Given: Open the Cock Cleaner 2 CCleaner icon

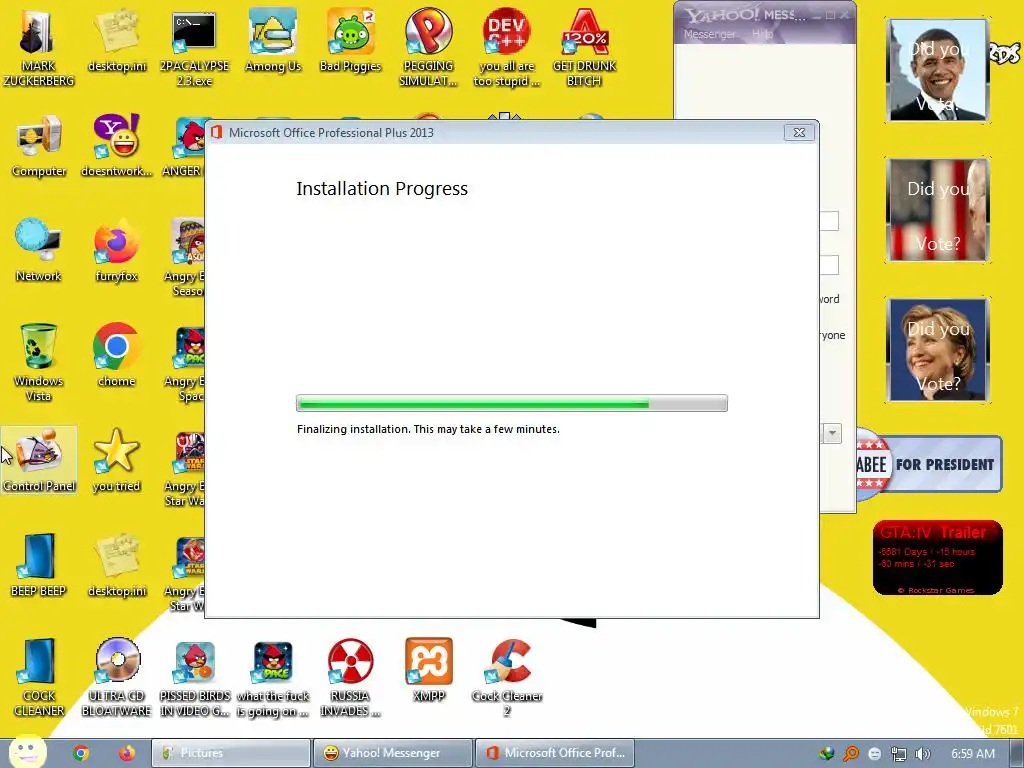Looking at the screenshot, I should coord(507,678).
